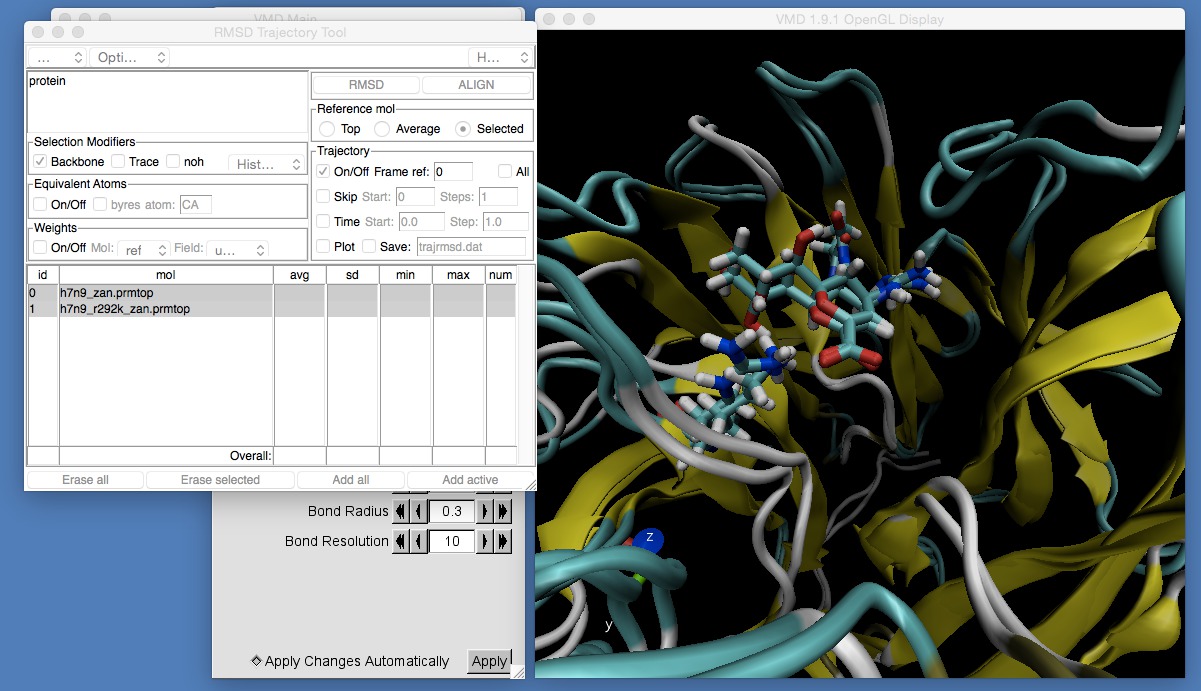Click the 'sd' column header
The width and height of the screenshot is (1201, 691).
coord(353,274)
